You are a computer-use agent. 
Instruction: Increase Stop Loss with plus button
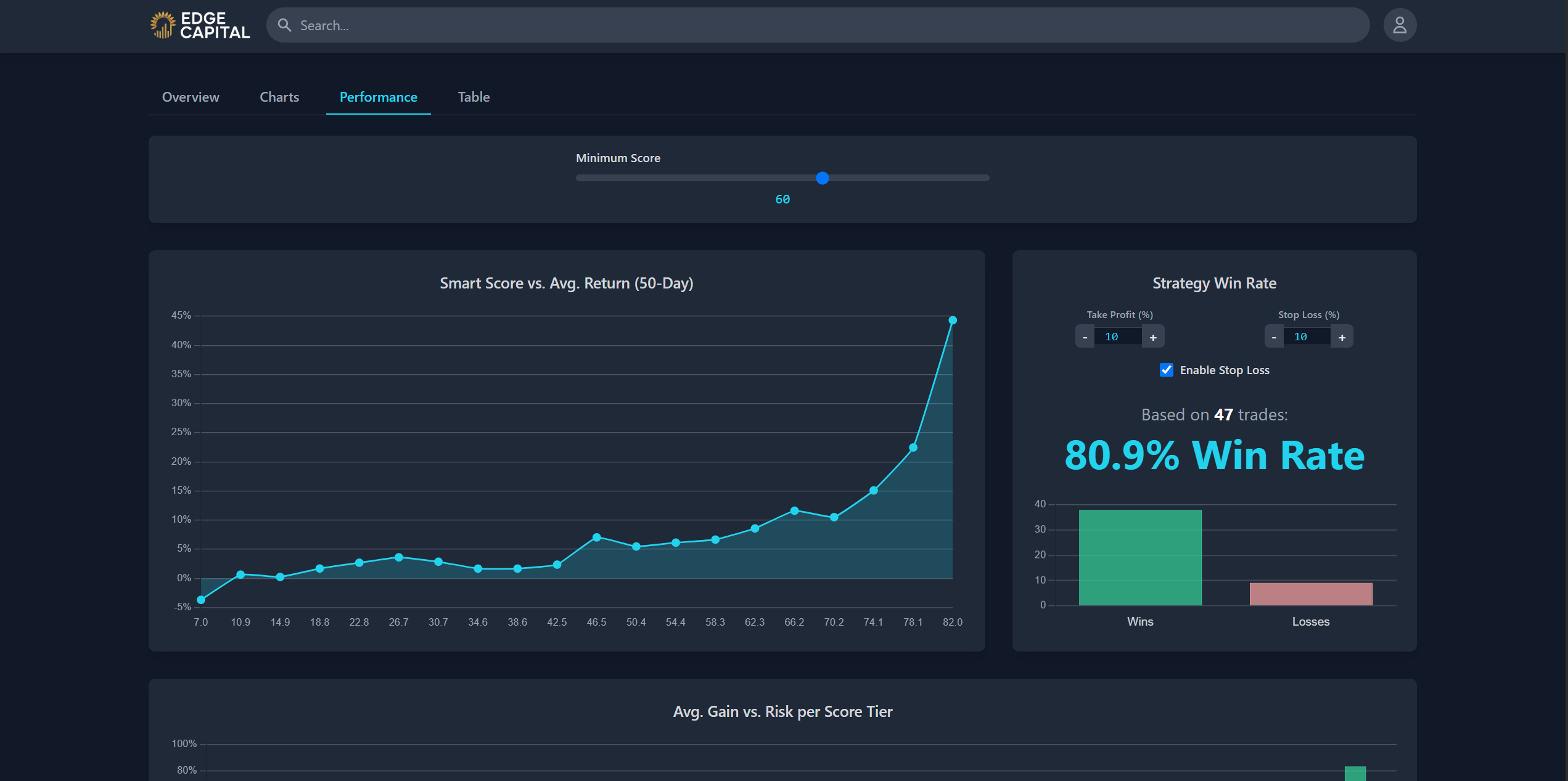(x=1341, y=337)
